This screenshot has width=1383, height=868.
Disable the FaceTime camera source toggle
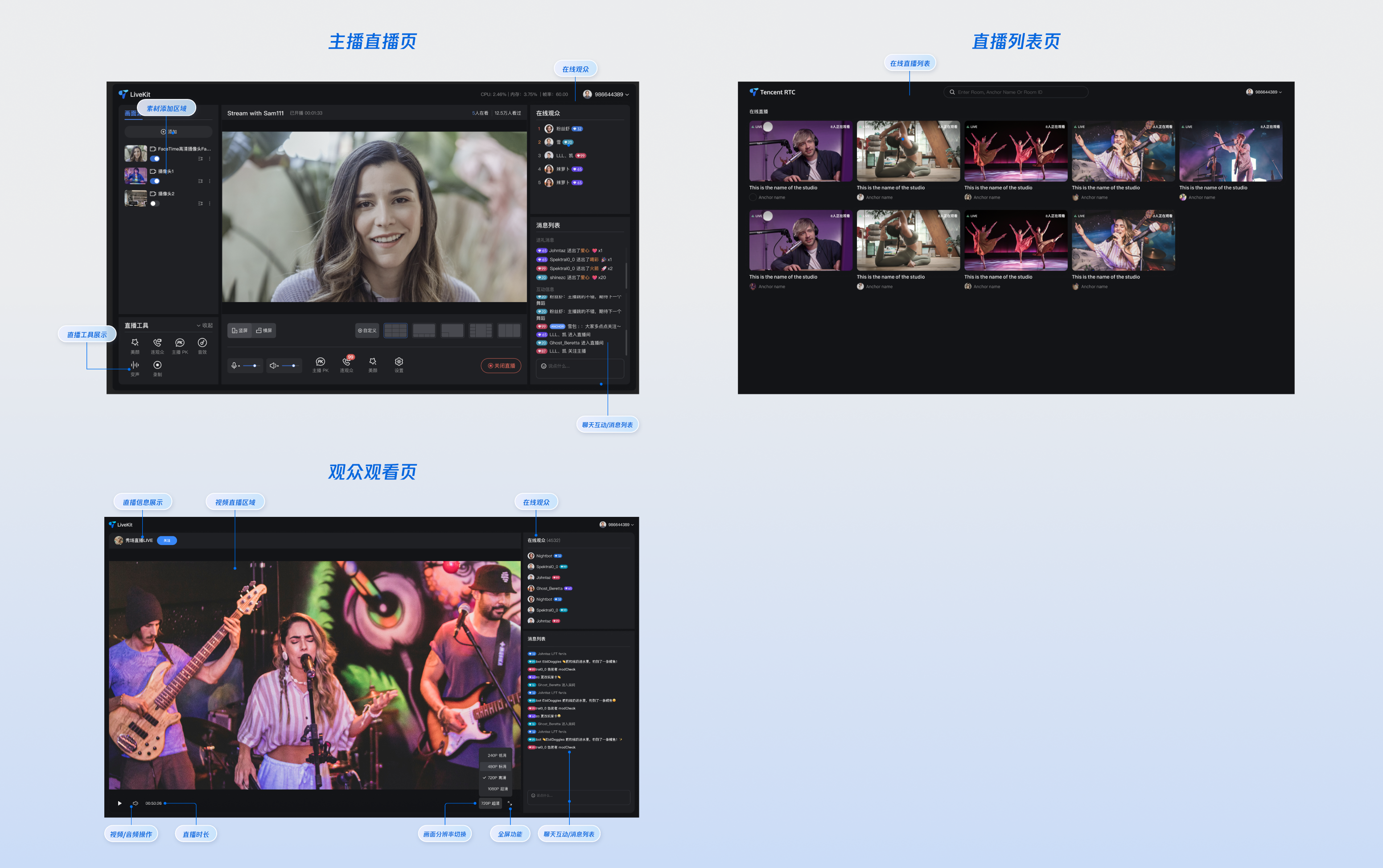click(x=155, y=159)
